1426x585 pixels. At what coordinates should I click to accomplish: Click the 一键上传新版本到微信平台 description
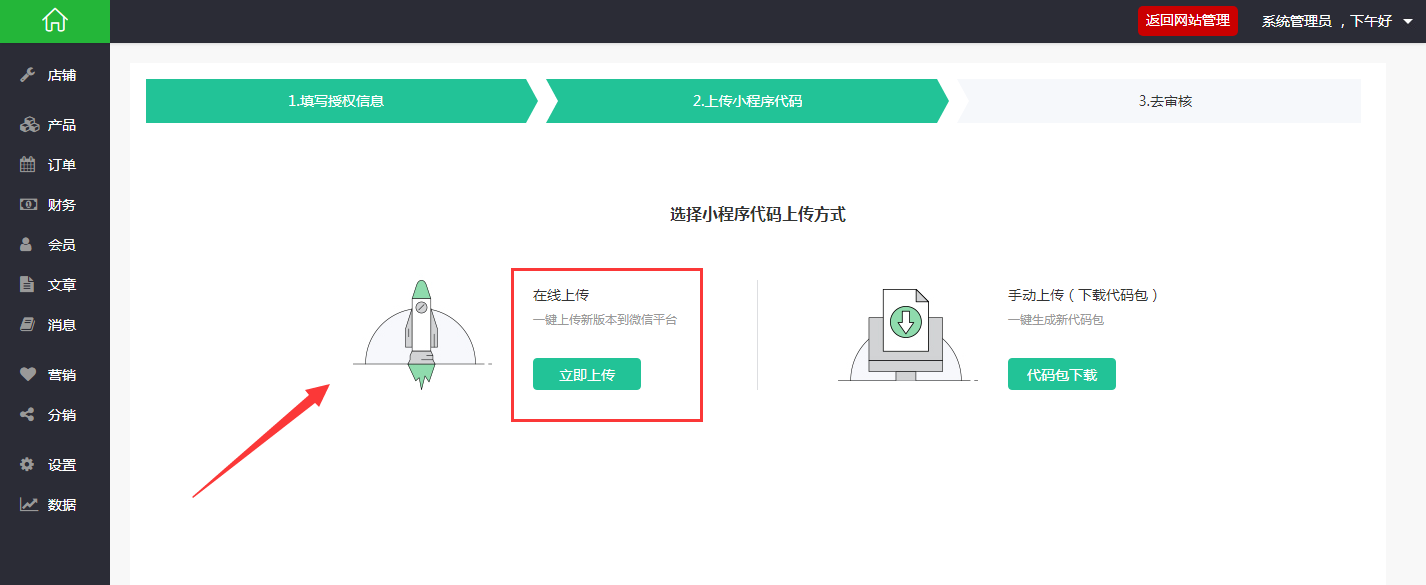[x=605, y=320]
